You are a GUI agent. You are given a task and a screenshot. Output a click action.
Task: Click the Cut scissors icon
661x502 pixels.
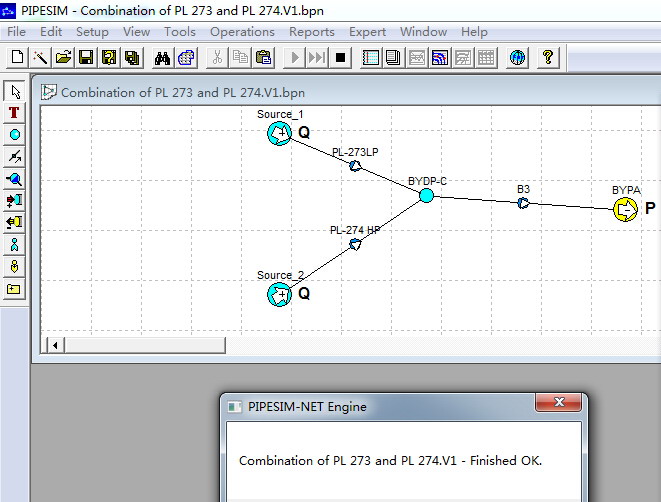tap(217, 57)
